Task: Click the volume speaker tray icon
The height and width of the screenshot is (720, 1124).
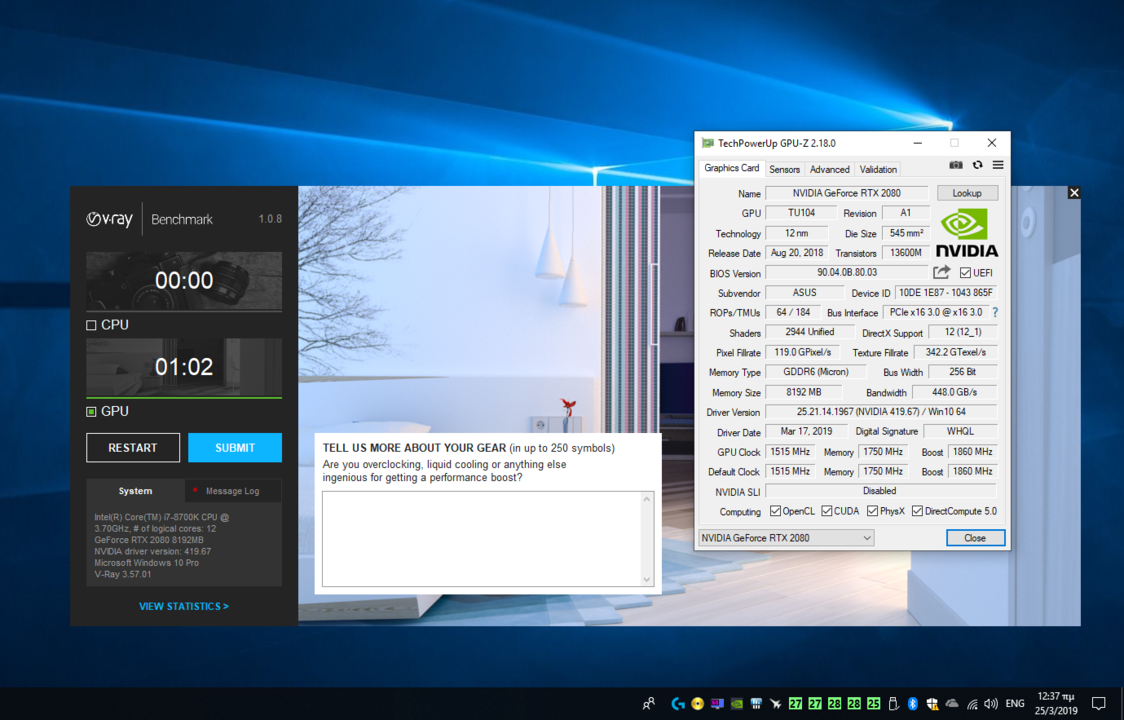Action: (991, 704)
